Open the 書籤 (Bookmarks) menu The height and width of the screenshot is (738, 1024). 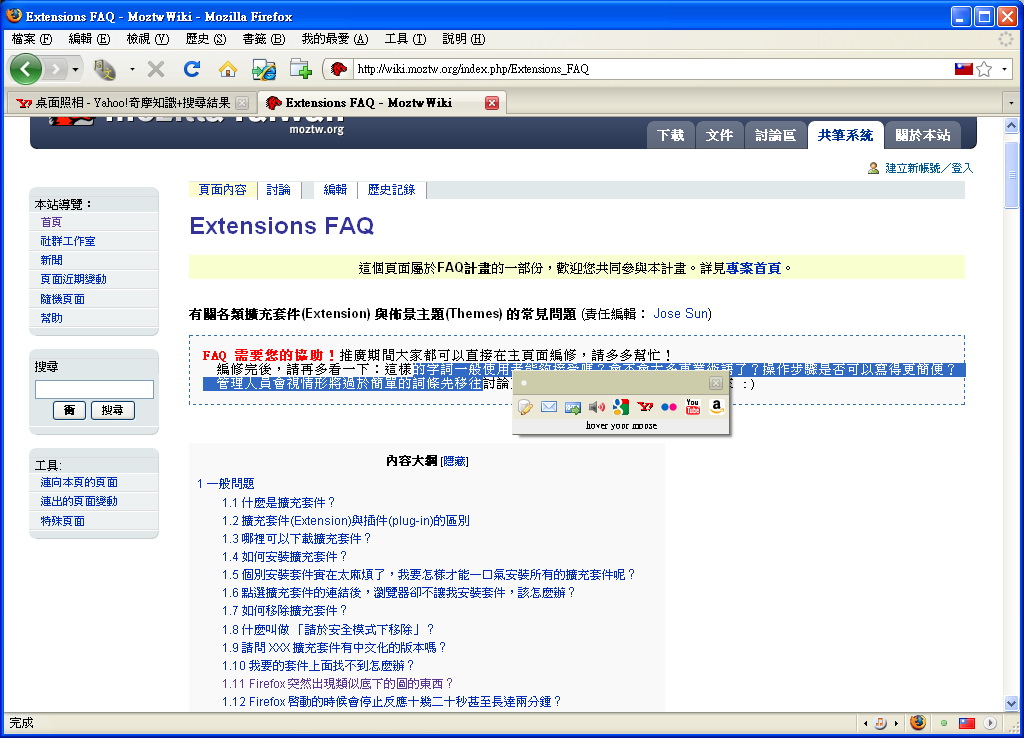click(x=263, y=39)
